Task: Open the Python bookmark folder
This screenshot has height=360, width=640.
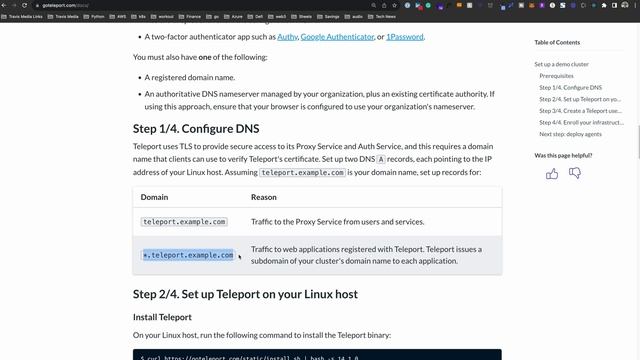Action: (x=94, y=17)
